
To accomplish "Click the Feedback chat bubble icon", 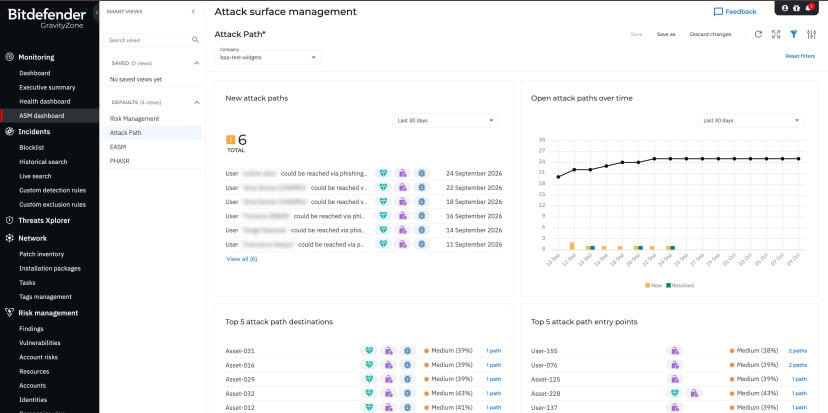I will [718, 12].
